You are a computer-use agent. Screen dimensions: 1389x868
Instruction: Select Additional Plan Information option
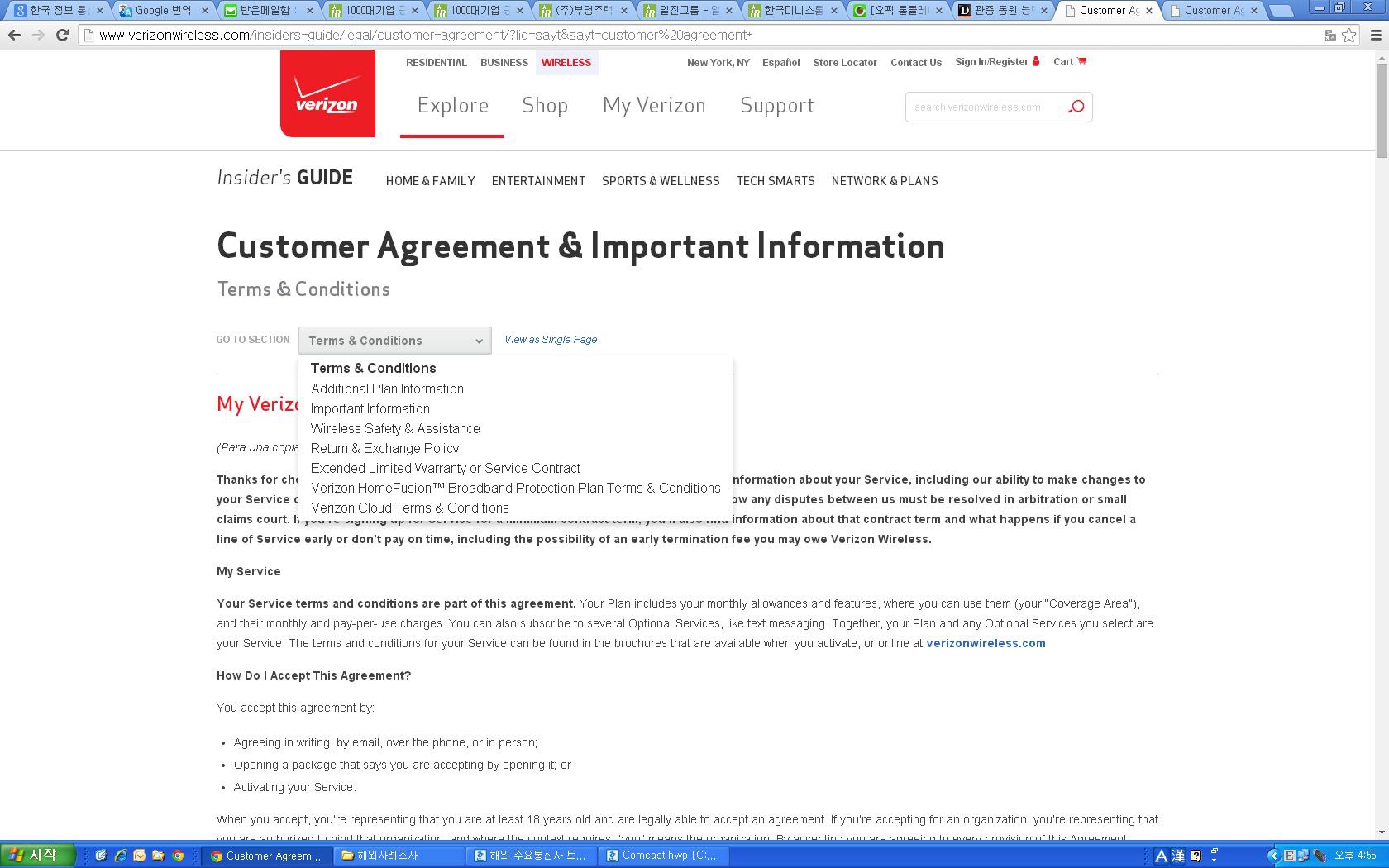pyautogui.click(x=387, y=389)
